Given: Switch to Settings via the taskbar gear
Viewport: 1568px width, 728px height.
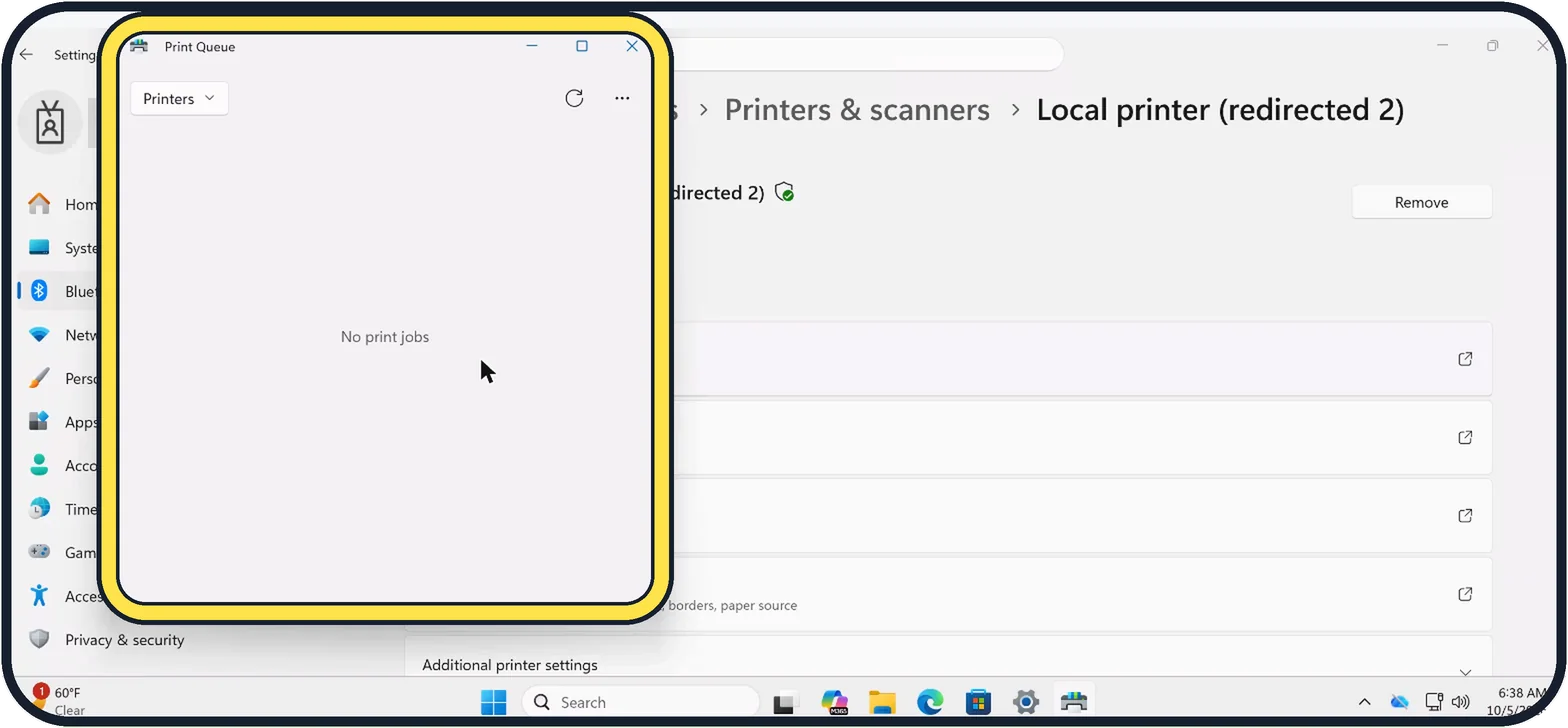Looking at the screenshot, I should click(x=1026, y=702).
